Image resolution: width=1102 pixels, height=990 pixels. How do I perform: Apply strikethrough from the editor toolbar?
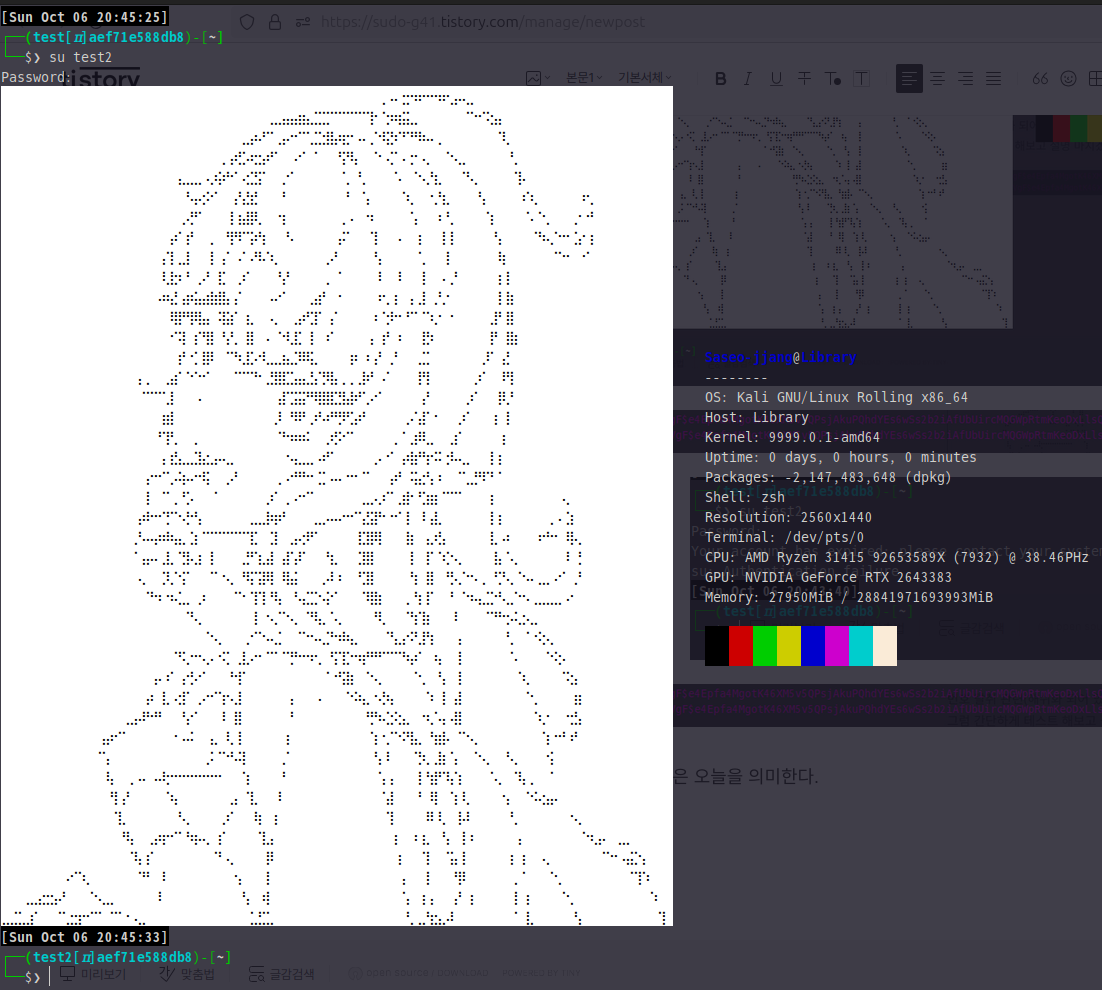tap(804, 79)
